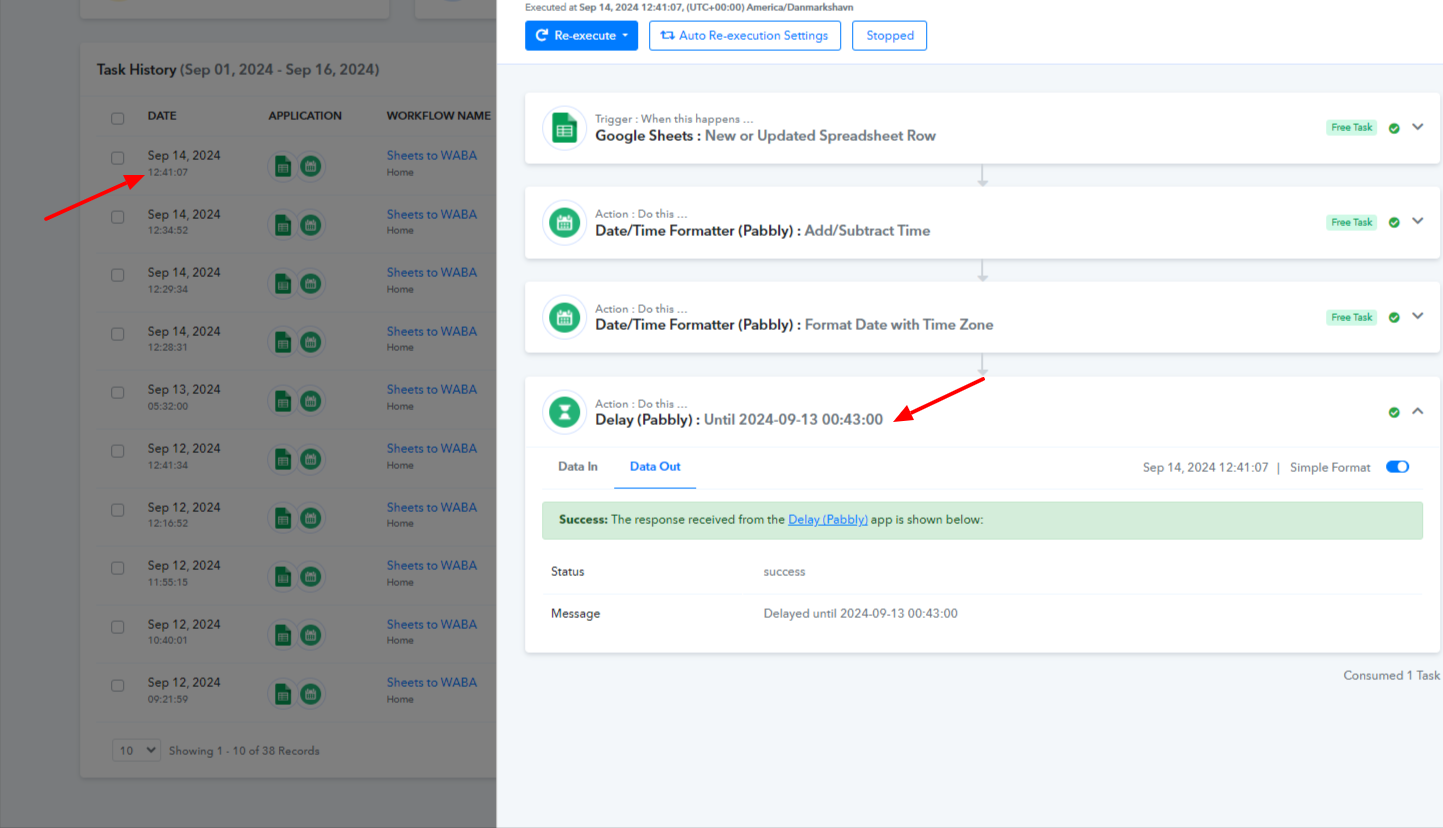Screen dimensions: 1443x828
Task: Check the box for the Sep 14 12:41:07 task
Action: [x=118, y=158]
